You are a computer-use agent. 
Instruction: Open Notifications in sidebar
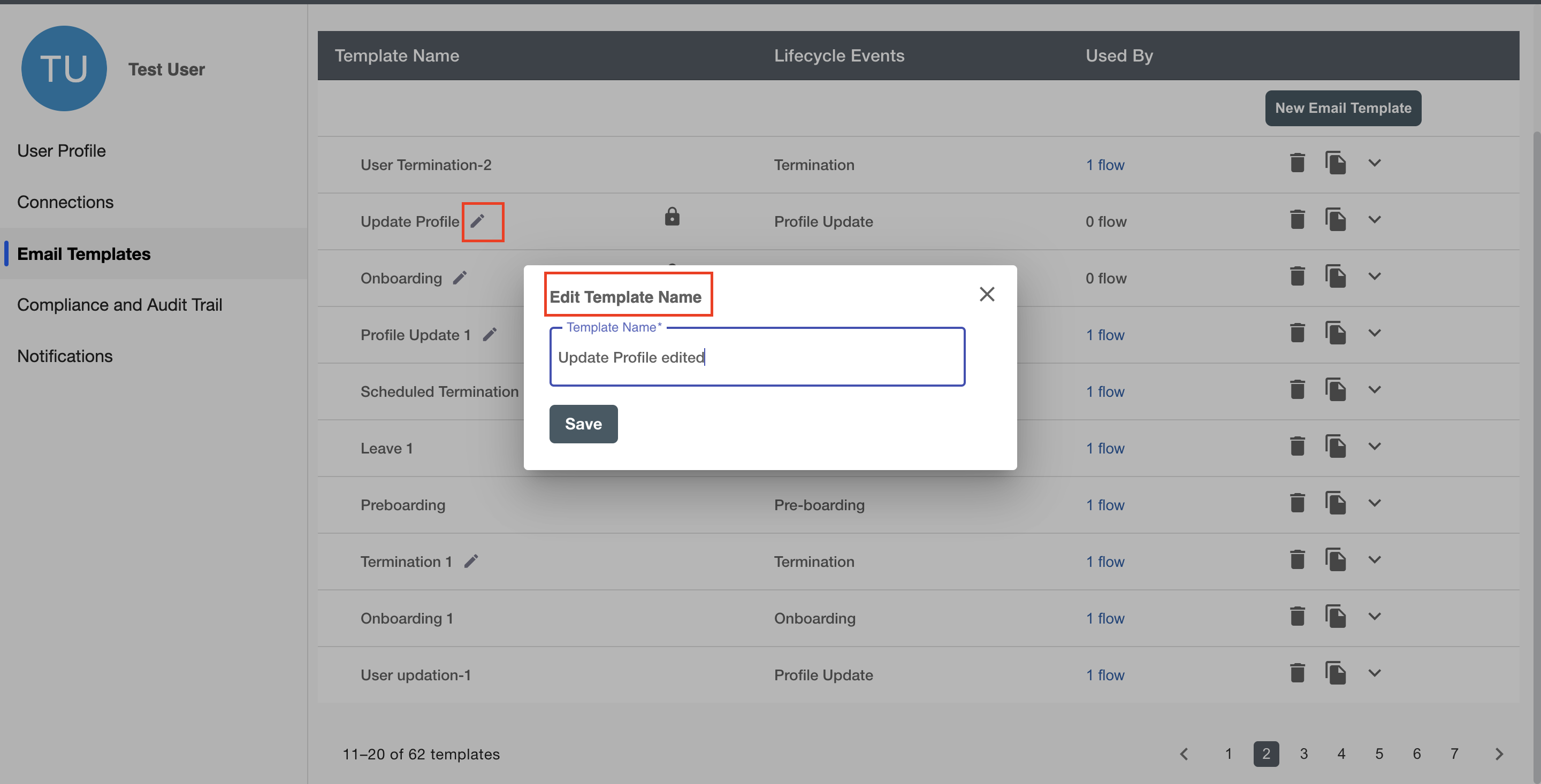click(65, 356)
